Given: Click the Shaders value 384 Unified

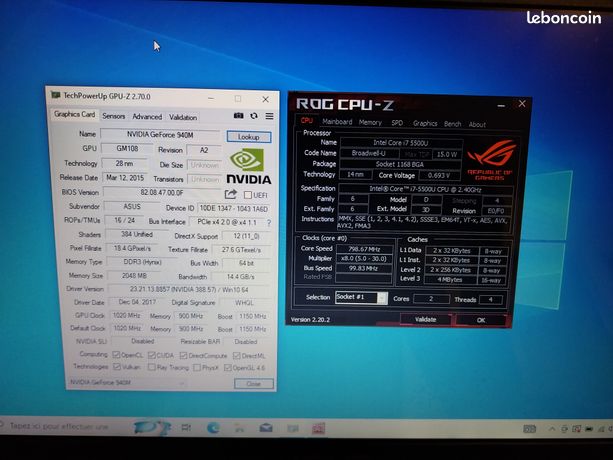Looking at the screenshot, I should (137, 234).
